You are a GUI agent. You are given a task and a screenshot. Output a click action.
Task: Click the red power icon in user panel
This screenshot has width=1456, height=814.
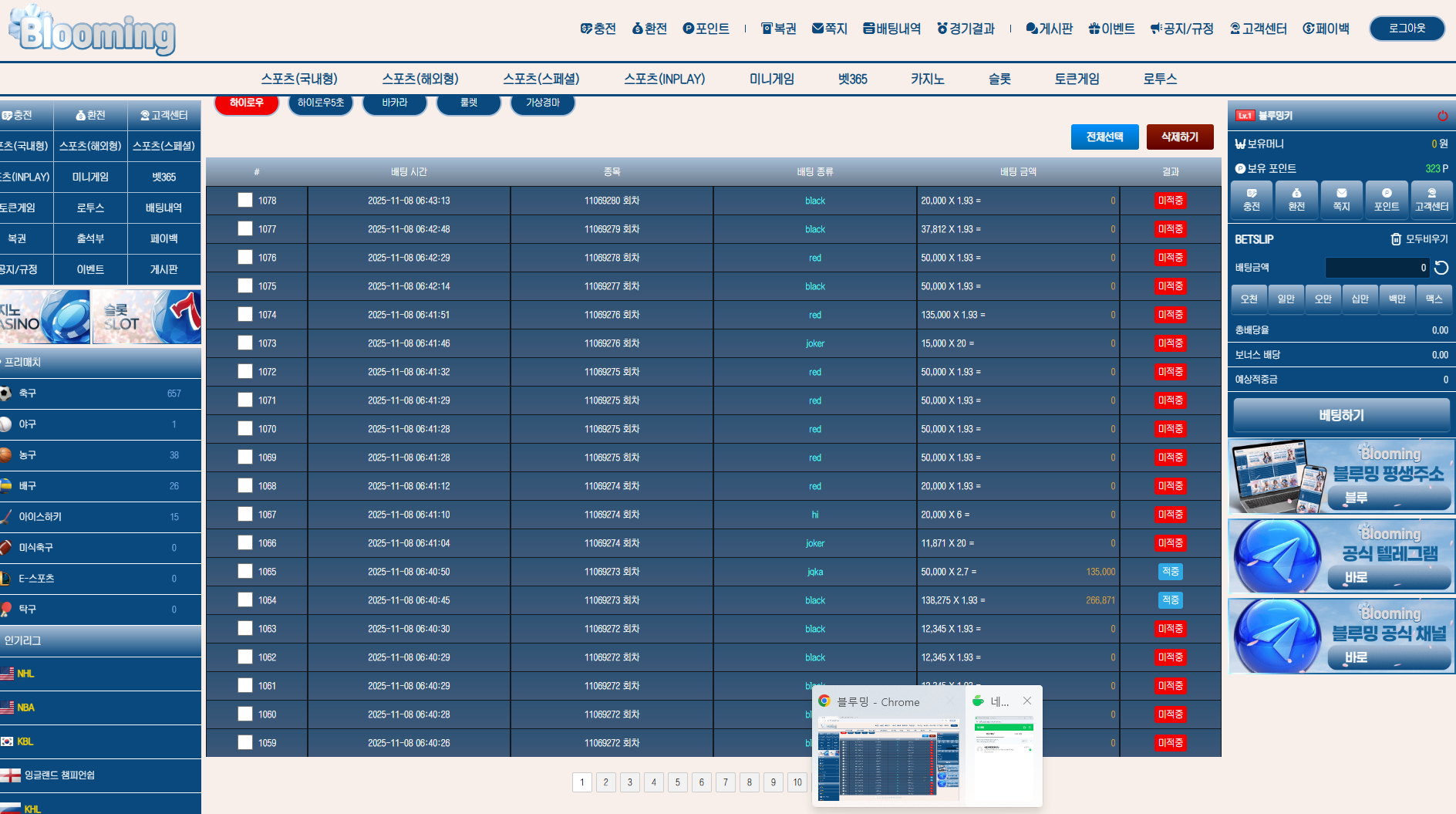pos(1442,116)
